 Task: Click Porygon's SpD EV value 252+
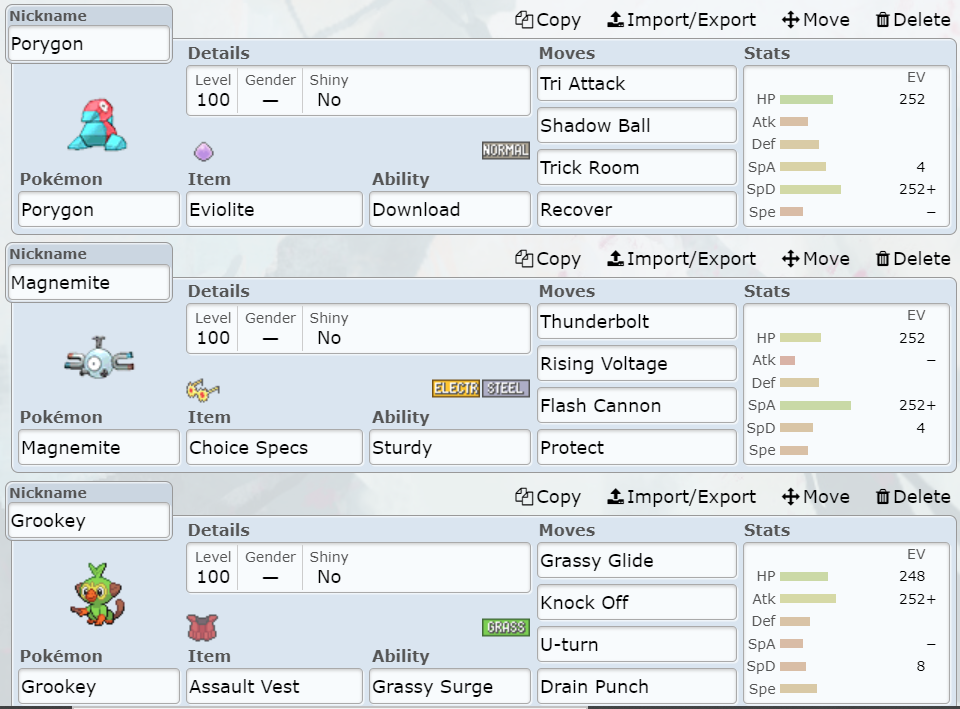pos(917,189)
